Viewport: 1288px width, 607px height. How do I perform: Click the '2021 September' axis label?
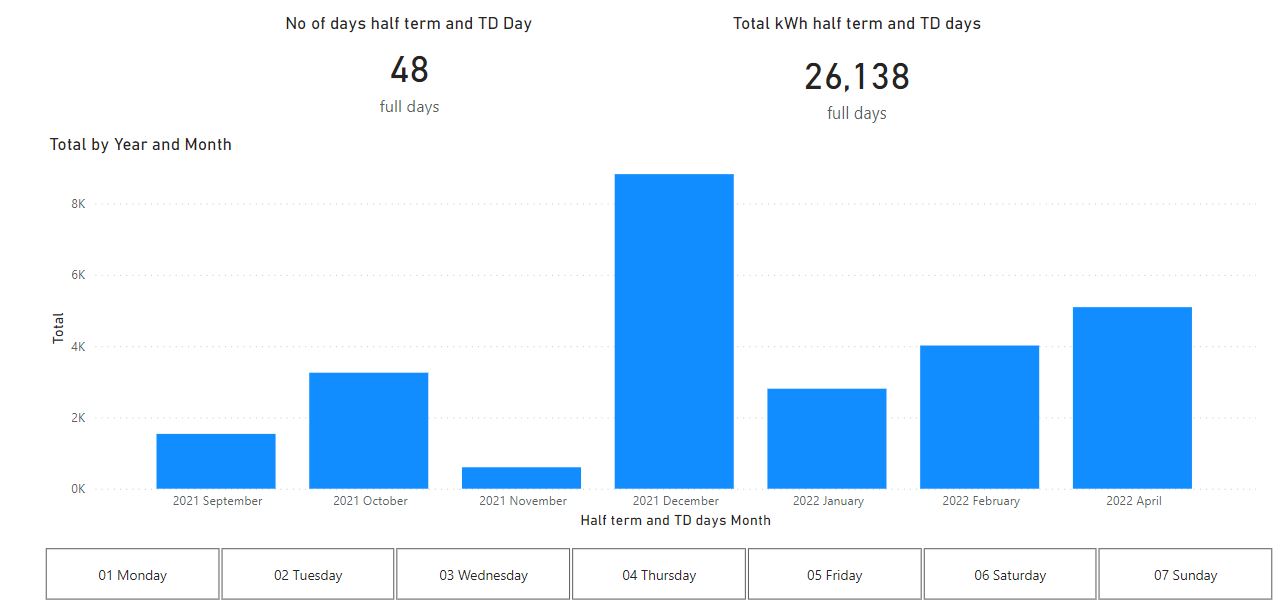click(217, 501)
